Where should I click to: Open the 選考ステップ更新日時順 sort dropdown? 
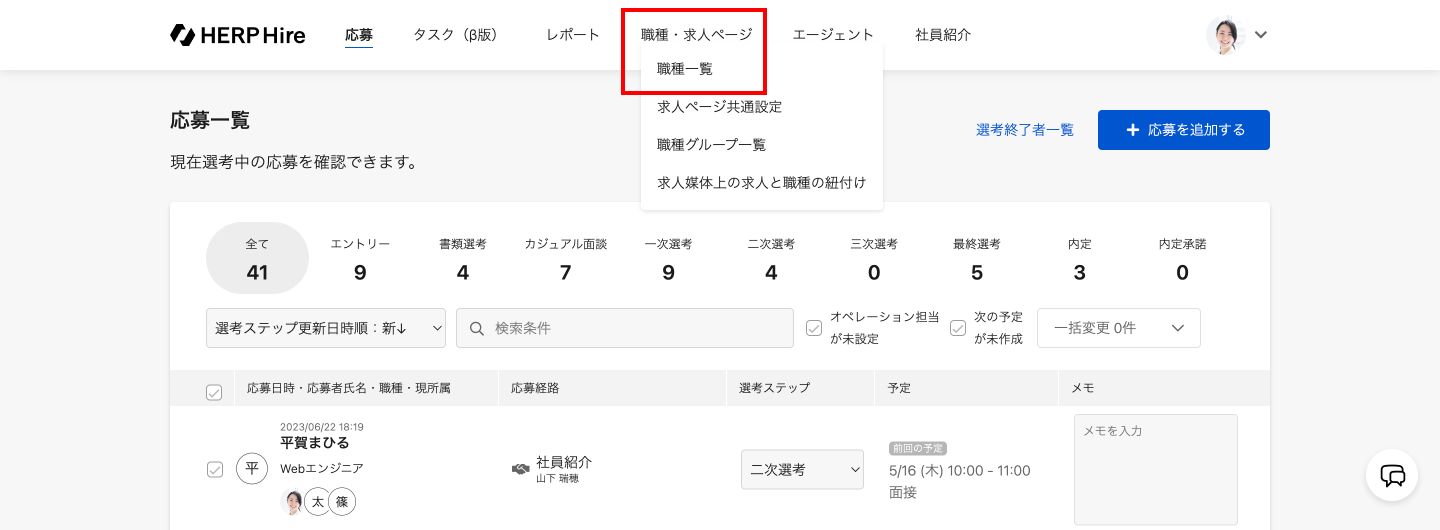(326, 328)
